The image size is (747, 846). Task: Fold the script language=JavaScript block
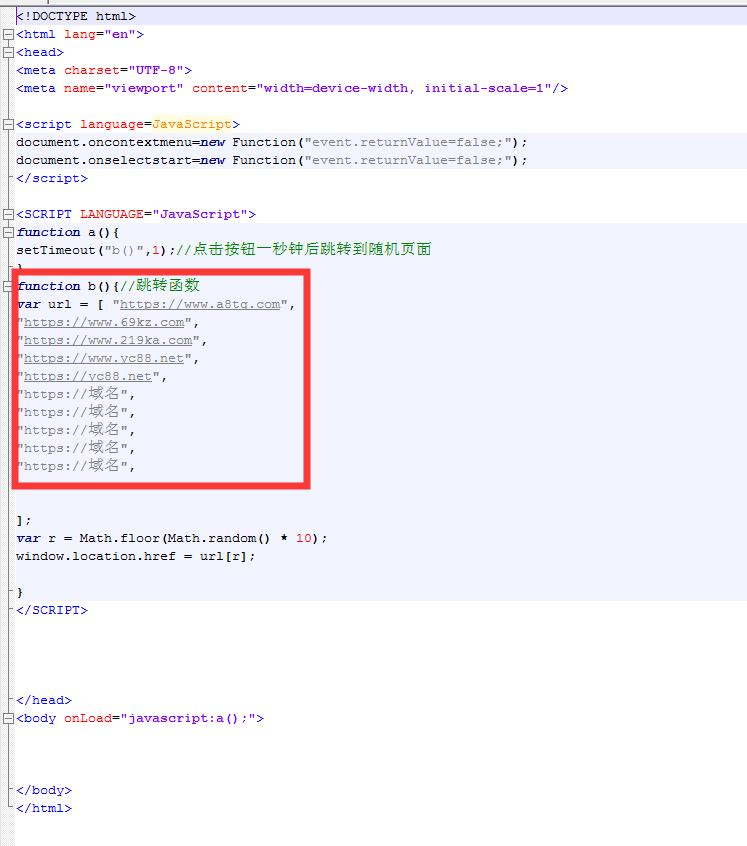click(x=9, y=125)
